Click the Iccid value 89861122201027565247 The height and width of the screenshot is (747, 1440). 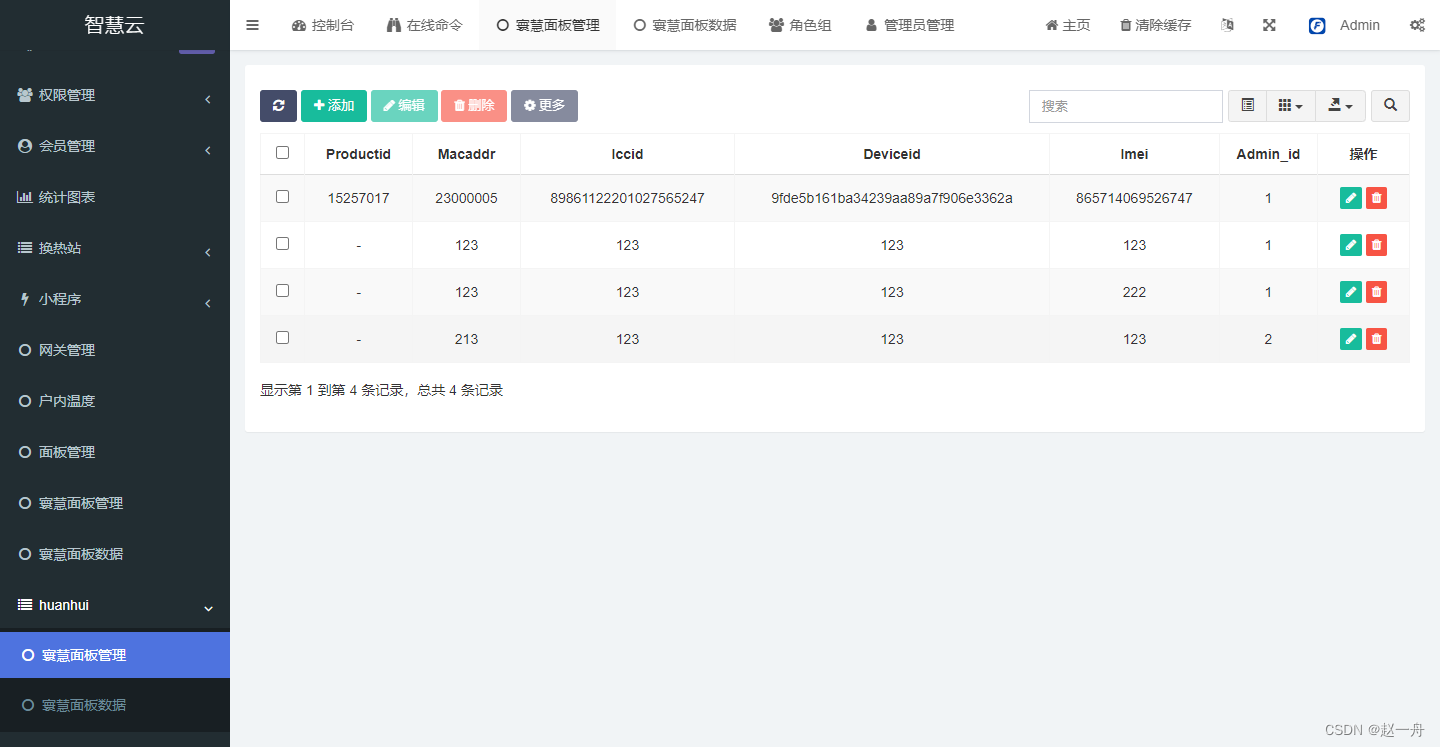click(627, 198)
